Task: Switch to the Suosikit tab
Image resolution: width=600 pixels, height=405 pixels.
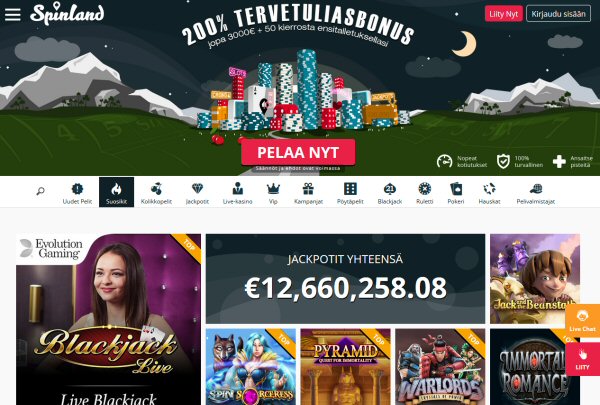Action: (x=116, y=192)
